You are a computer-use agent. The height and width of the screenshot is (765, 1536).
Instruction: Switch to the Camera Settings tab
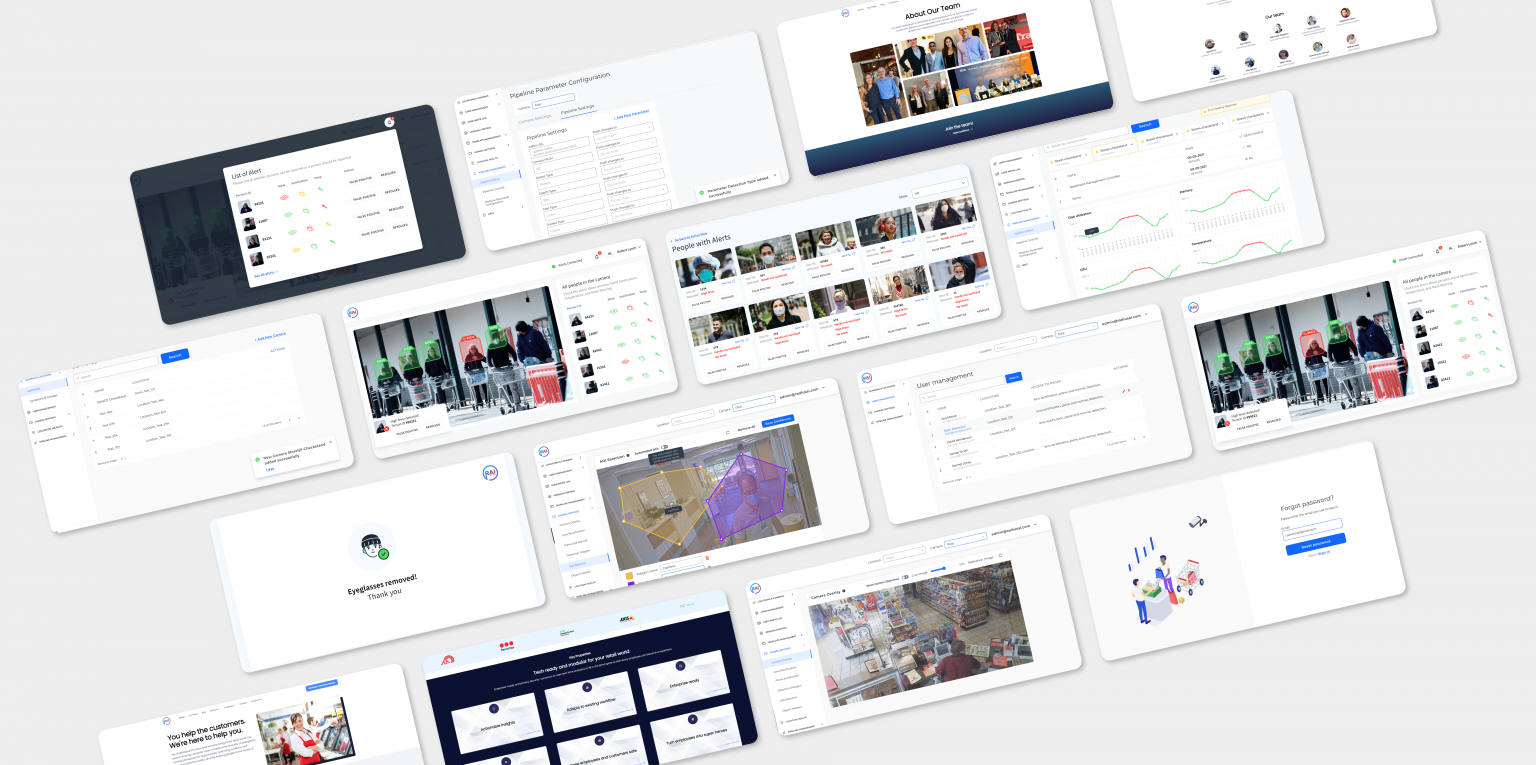point(535,118)
